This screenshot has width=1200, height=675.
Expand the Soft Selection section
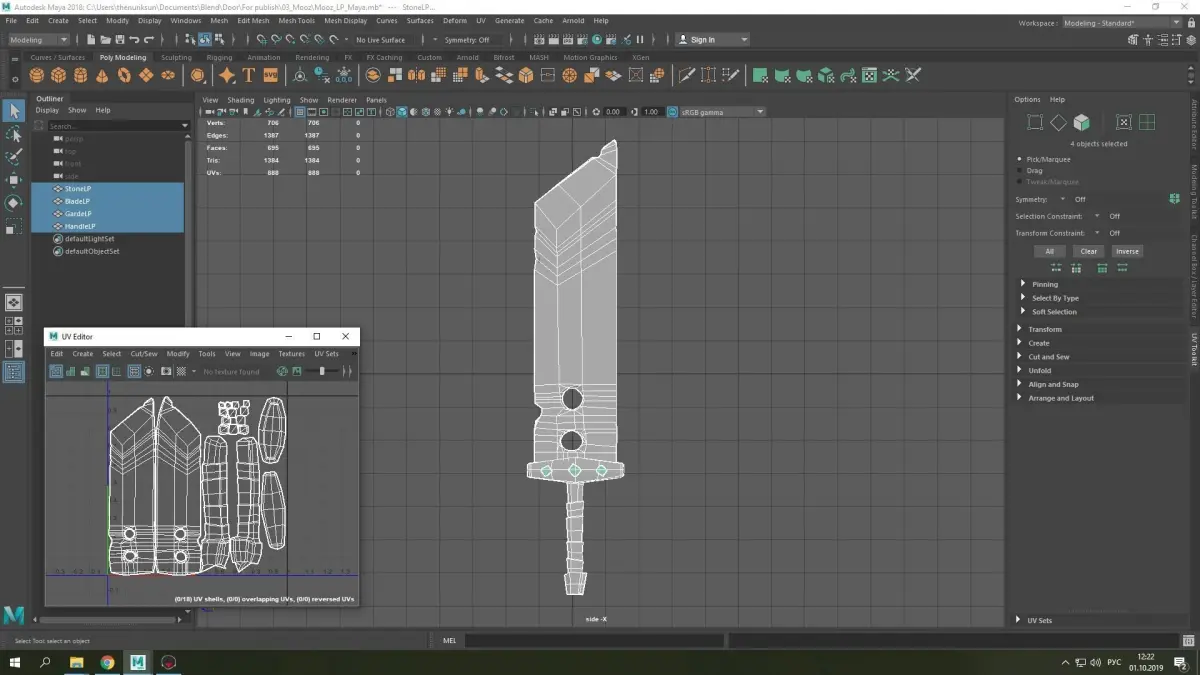click(x=1054, y=312)
